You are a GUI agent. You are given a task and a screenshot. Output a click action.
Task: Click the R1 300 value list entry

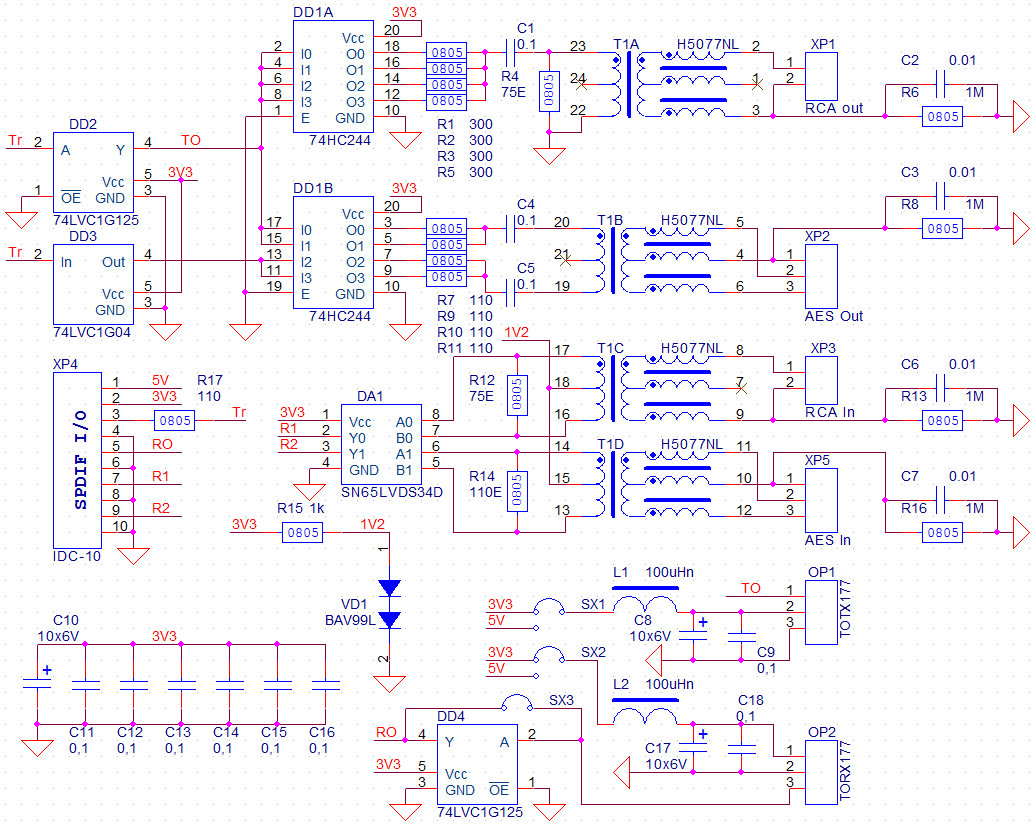pos(465,124)
